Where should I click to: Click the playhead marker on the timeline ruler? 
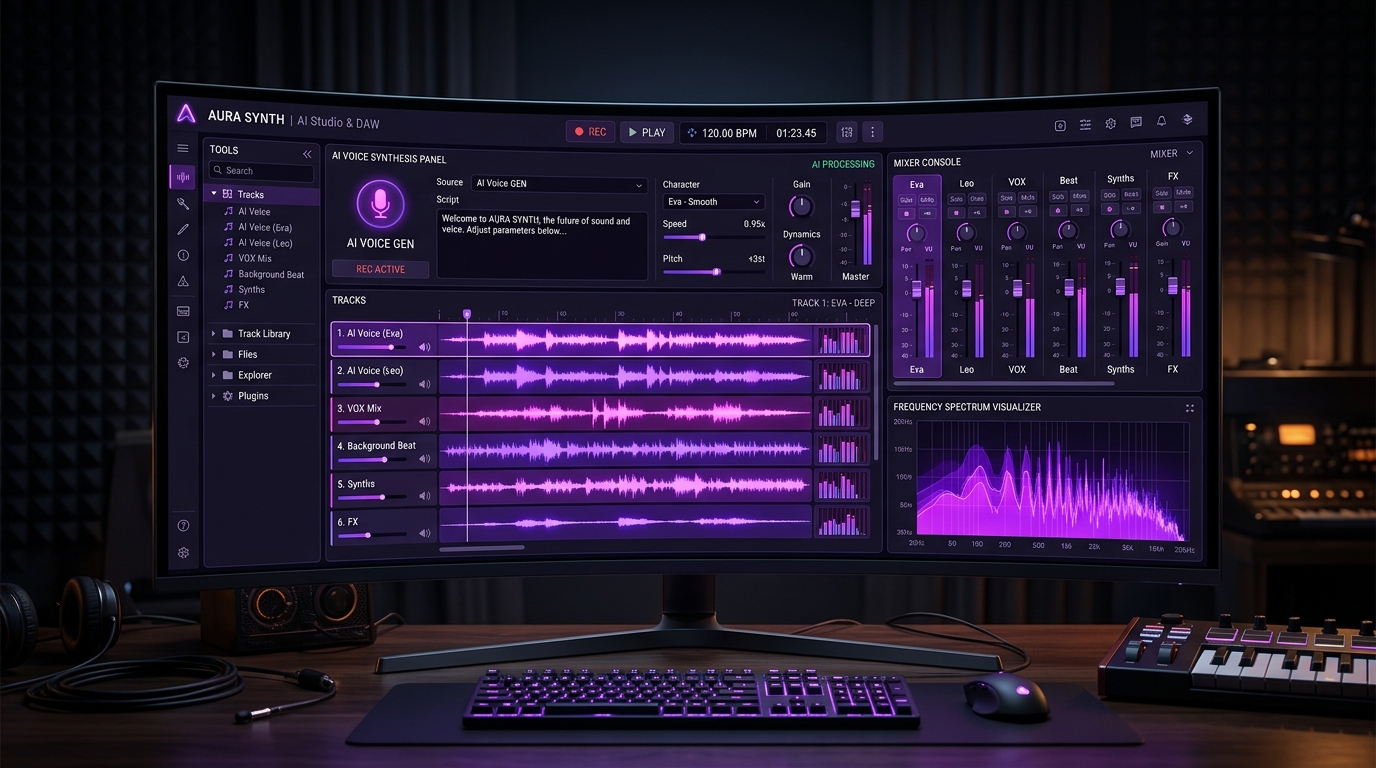466,314
